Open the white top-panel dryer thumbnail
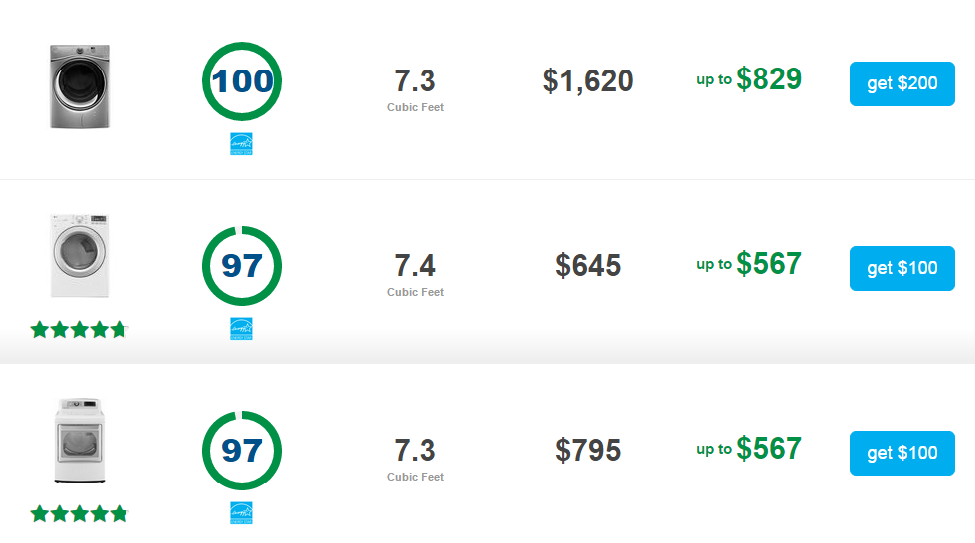Image resolution: width=975 pixels, height=543 pixels. [80, 440]
